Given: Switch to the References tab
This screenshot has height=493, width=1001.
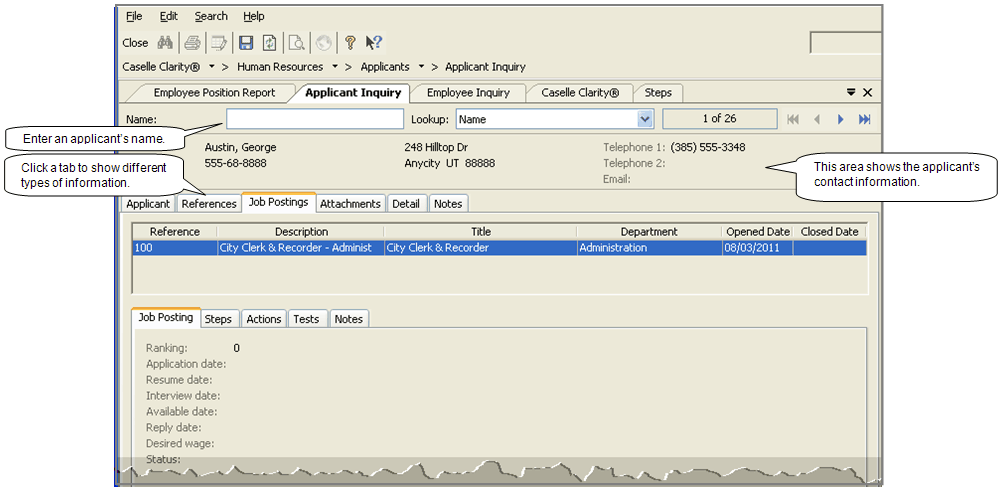Looking at the screenshot, I should [209, 204].
